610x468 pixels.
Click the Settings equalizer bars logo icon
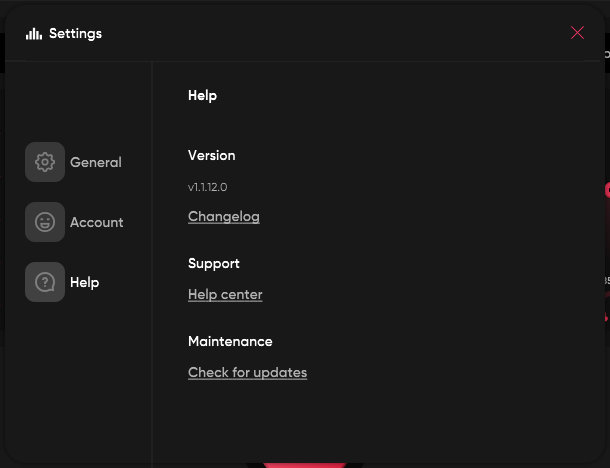click(34, 33)
